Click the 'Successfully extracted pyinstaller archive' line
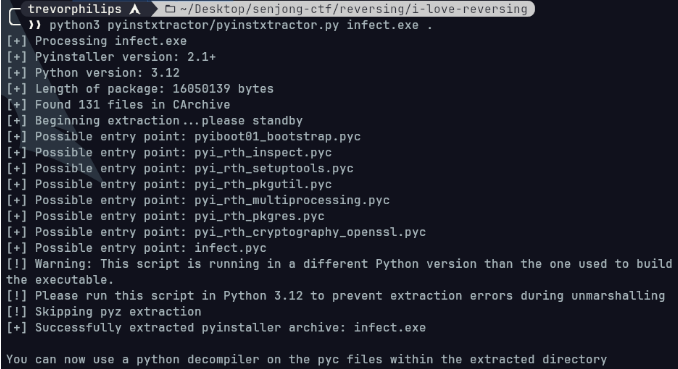This screenshot has width=678, height=369. click(216, 328)
